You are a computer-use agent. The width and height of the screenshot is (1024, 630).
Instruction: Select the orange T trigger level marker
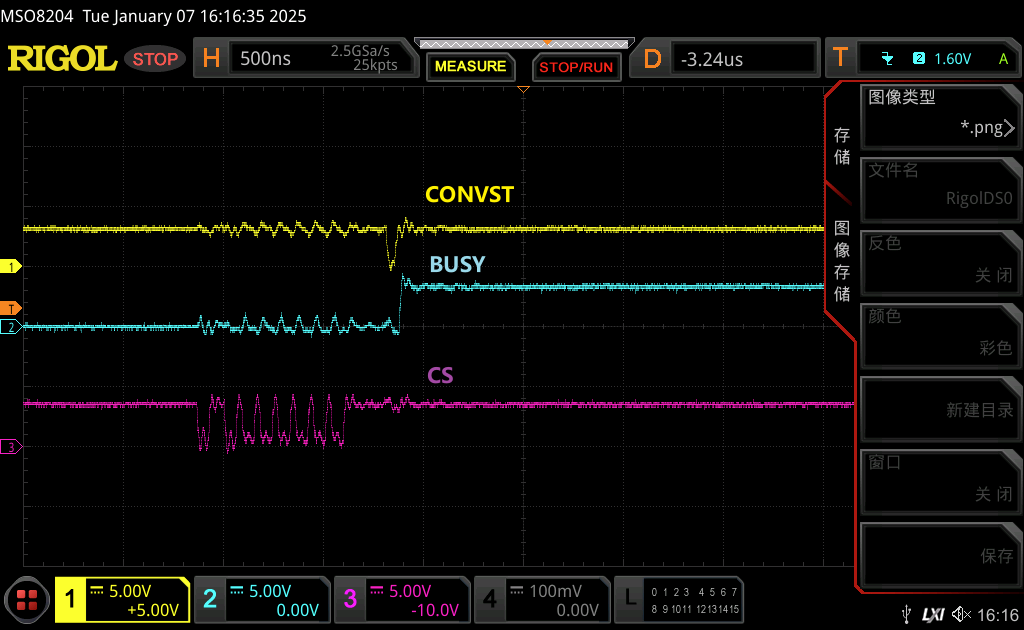tap(10, 308)
